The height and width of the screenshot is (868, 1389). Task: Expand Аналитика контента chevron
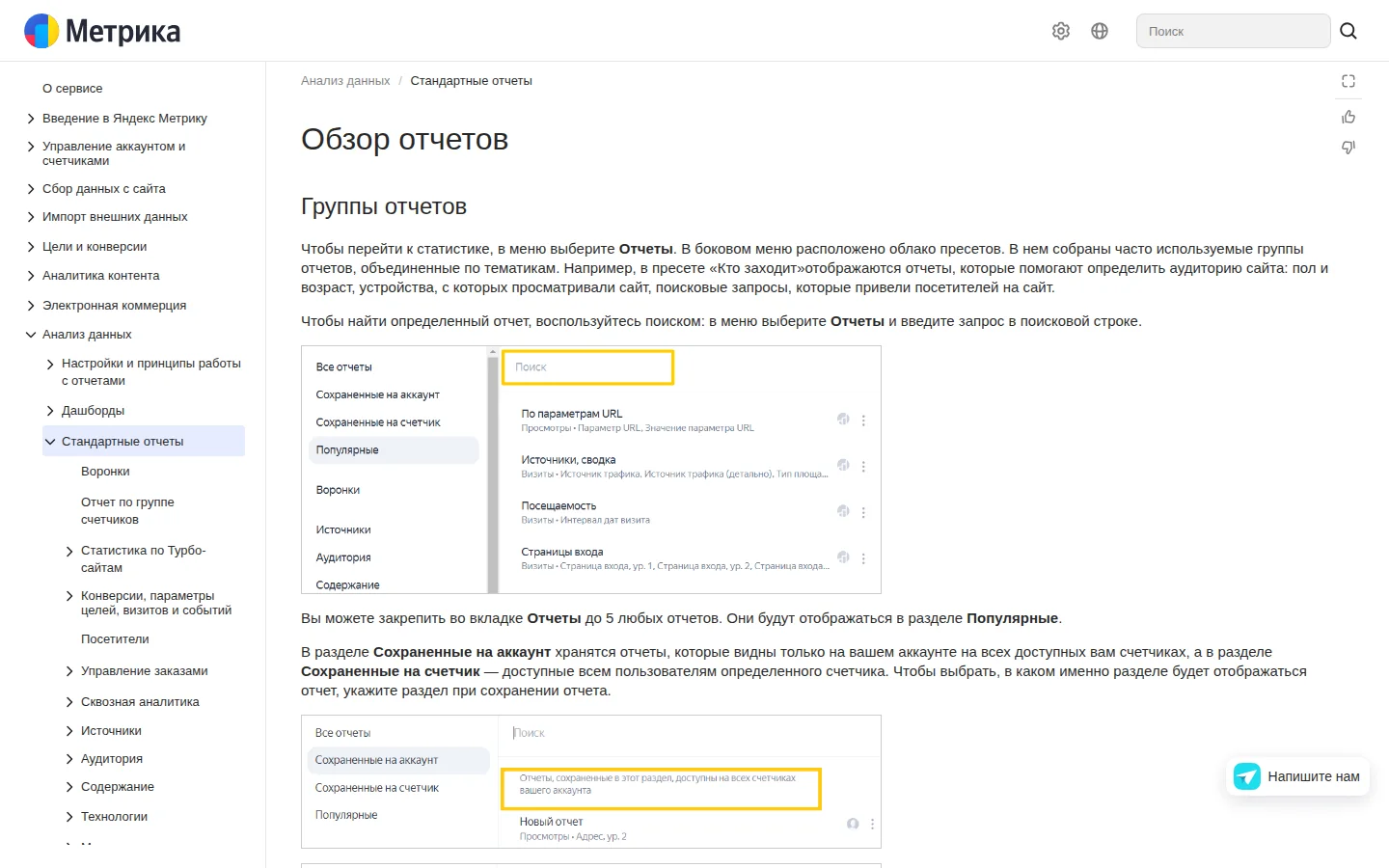click(31, 276)
